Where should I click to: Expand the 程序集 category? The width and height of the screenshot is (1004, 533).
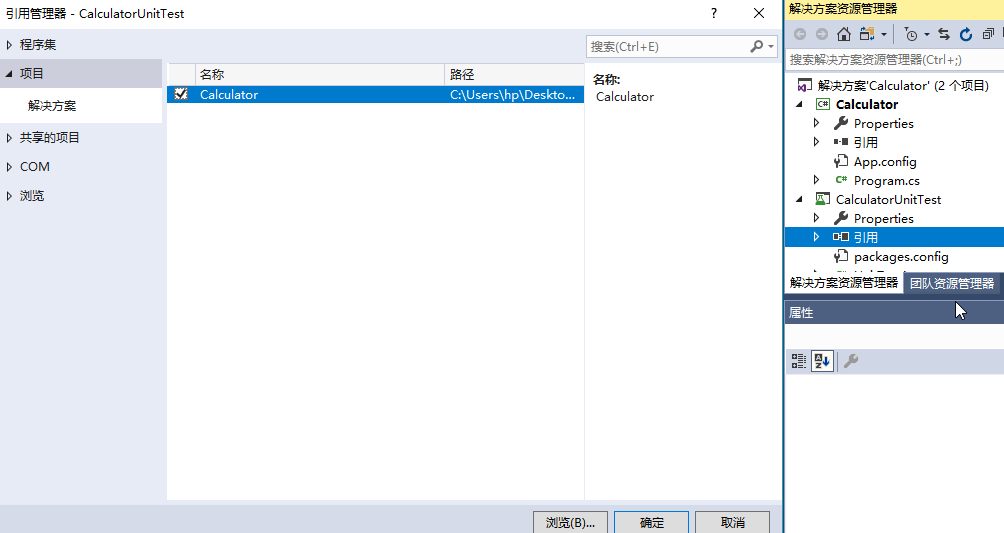point(9,45)
